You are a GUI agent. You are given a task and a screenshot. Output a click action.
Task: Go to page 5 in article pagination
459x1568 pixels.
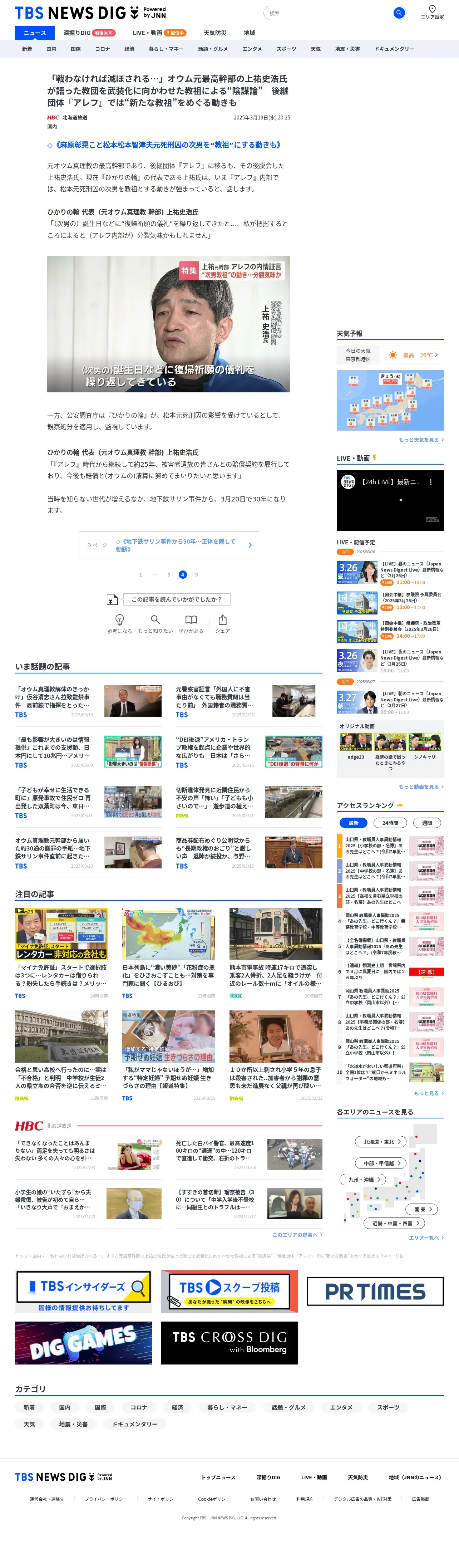[x=197, y=575]
